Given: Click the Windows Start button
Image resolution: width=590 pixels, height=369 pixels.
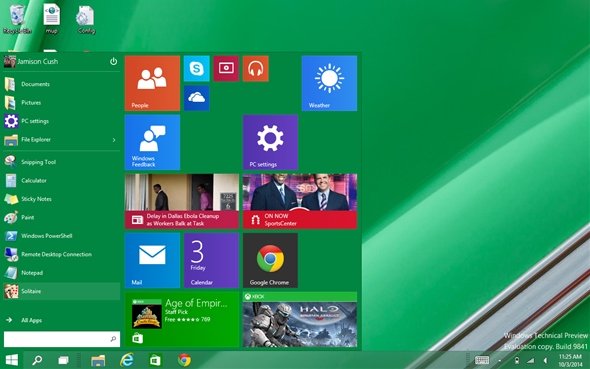Looking at the screenshot, I should tap(12, 360).
